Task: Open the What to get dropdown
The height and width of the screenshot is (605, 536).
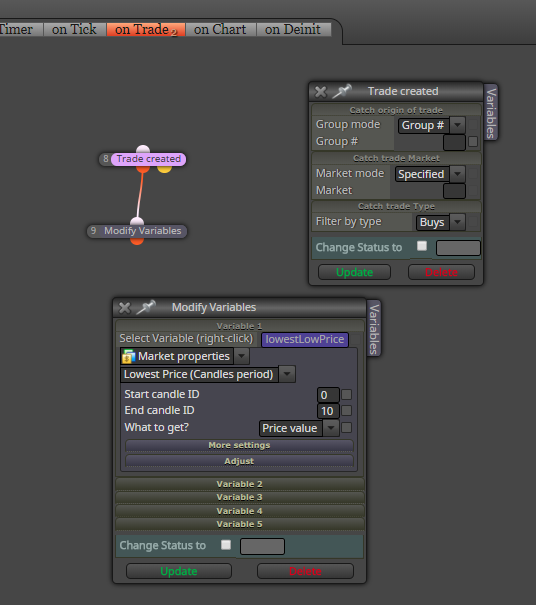Action: [x=331, y=428]
